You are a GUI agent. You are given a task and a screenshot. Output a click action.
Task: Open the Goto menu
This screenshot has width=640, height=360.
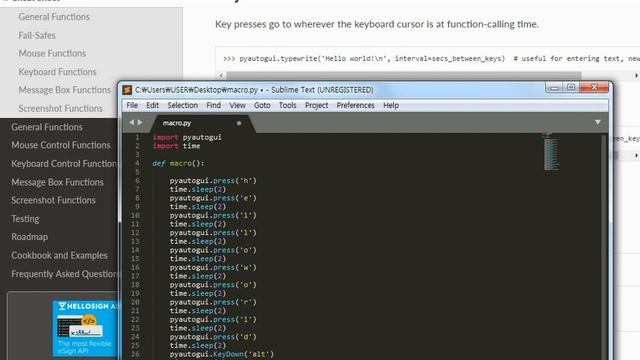pyautogui.click(x=262, y=105)
